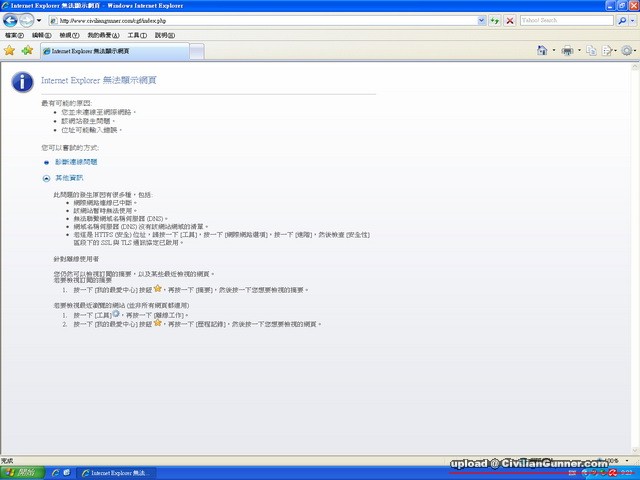
Task: Click the Internet Explorer taskbar button
Action: coord(118,472)
